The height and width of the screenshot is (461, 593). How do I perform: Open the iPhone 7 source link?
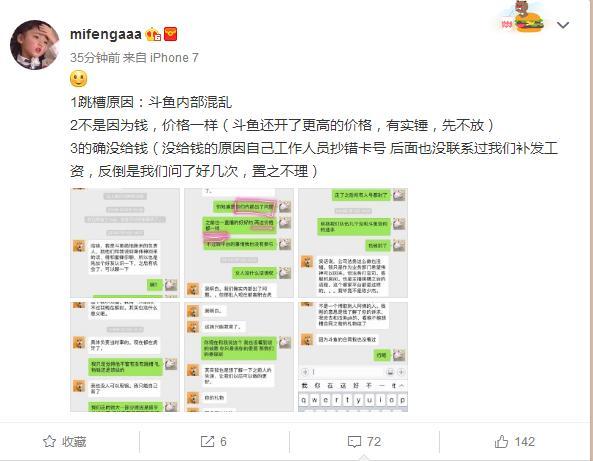pyautogui.click(x=174, y=58)
